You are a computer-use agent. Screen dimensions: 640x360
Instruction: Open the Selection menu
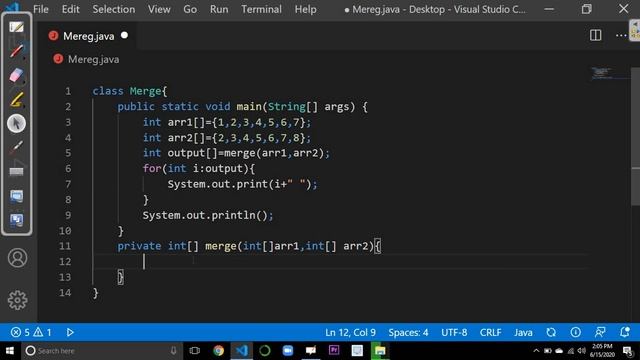tap(113, 9)
